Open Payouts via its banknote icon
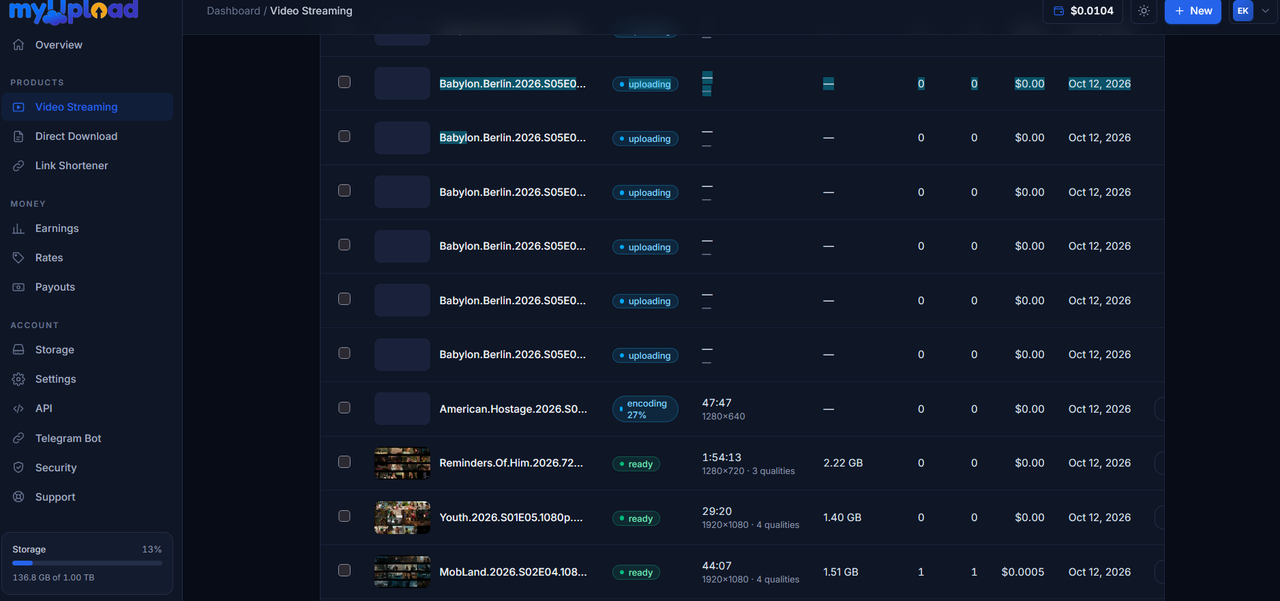 coord(18,287)
